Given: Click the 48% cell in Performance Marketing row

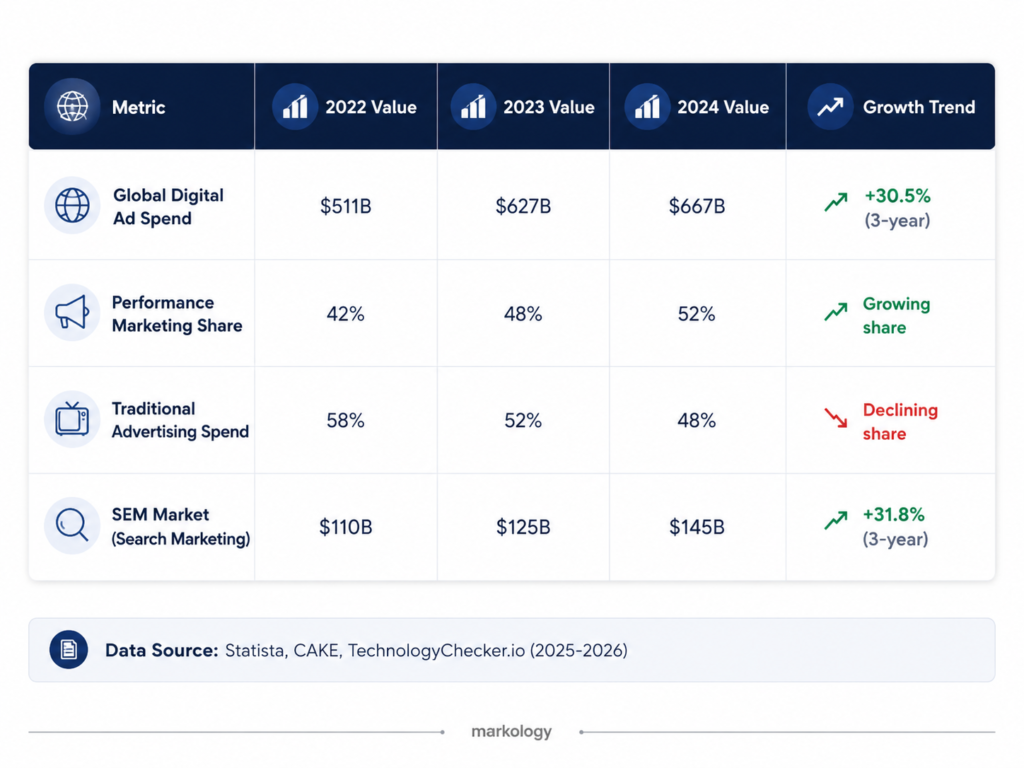Looking at the screenshot, I should pos(523,314).
